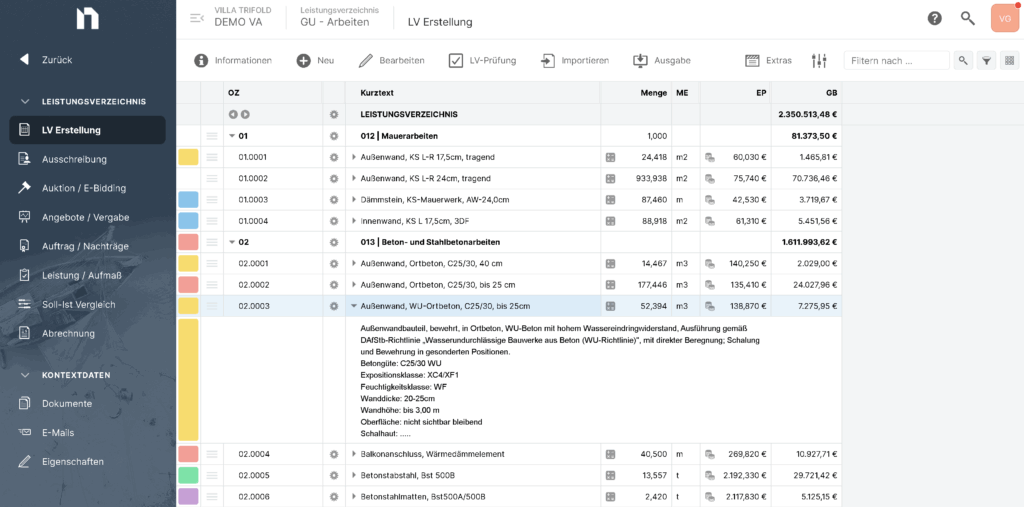The image size is (1024, 507).
Task: Collapse the Außenwand WU-Ortbeton description
Action: (353, 306)
